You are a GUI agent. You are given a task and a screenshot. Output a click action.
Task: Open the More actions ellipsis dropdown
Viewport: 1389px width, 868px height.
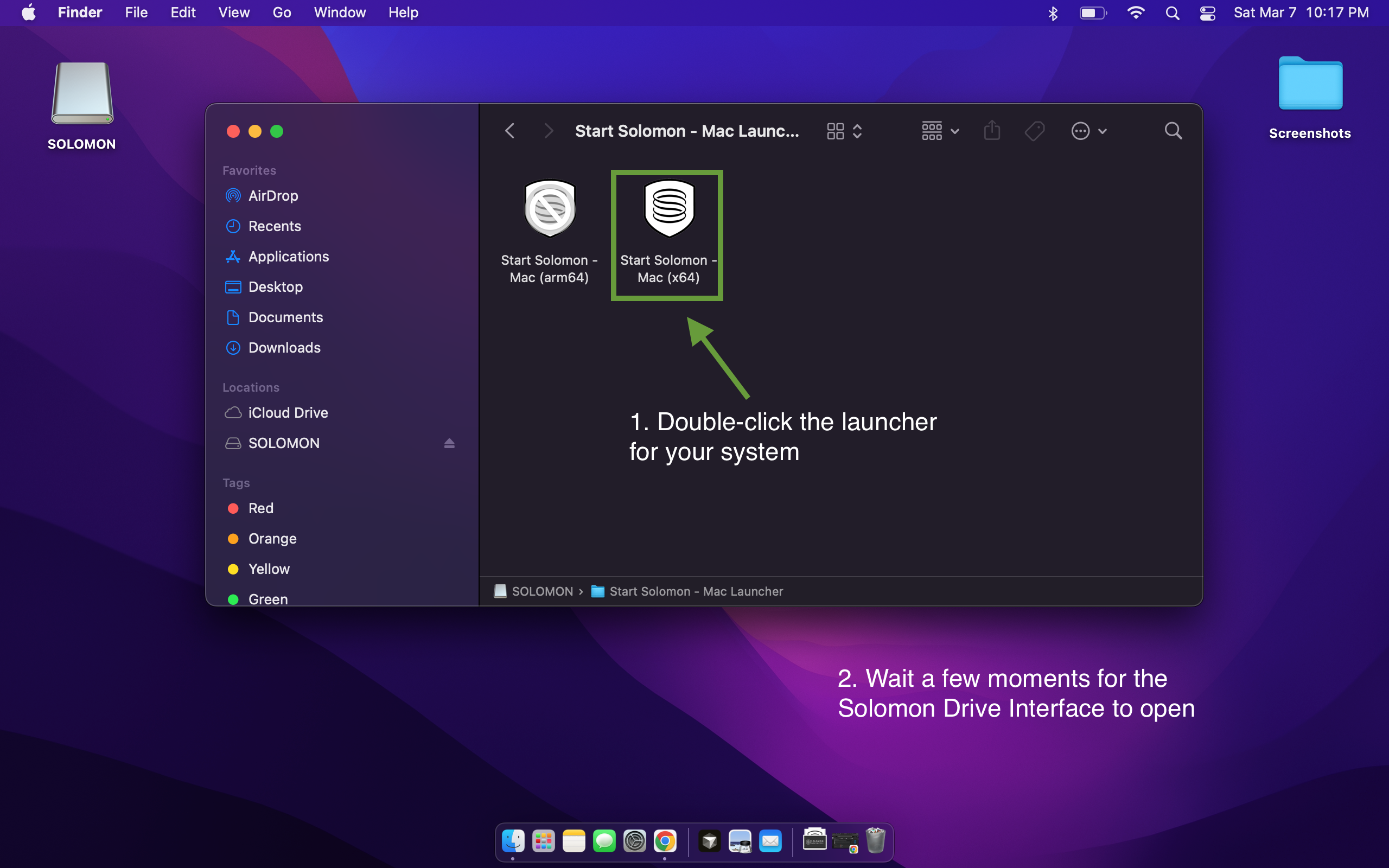(x=1089, y=131)
